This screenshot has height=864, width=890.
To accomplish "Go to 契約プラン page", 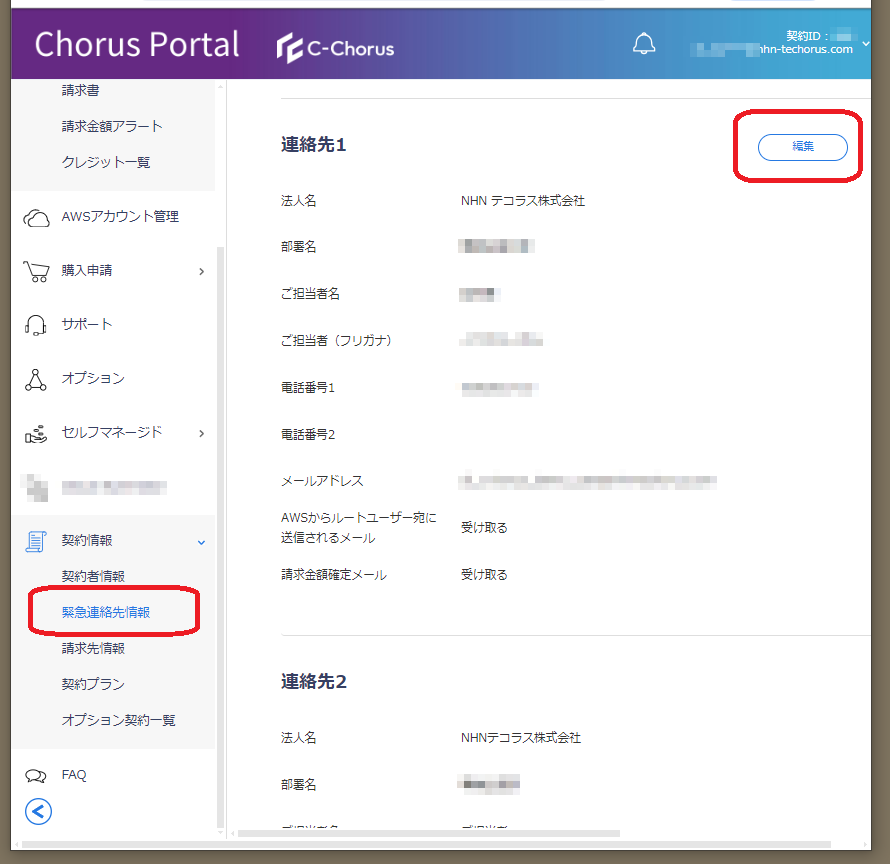I will pos(93,684).
